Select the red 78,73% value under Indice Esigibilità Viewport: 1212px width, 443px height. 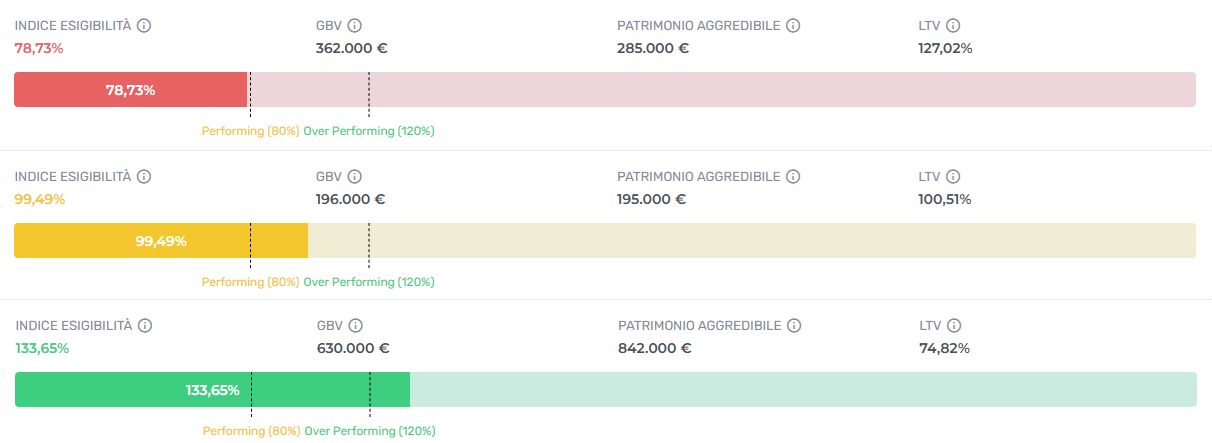coord(39,48)
